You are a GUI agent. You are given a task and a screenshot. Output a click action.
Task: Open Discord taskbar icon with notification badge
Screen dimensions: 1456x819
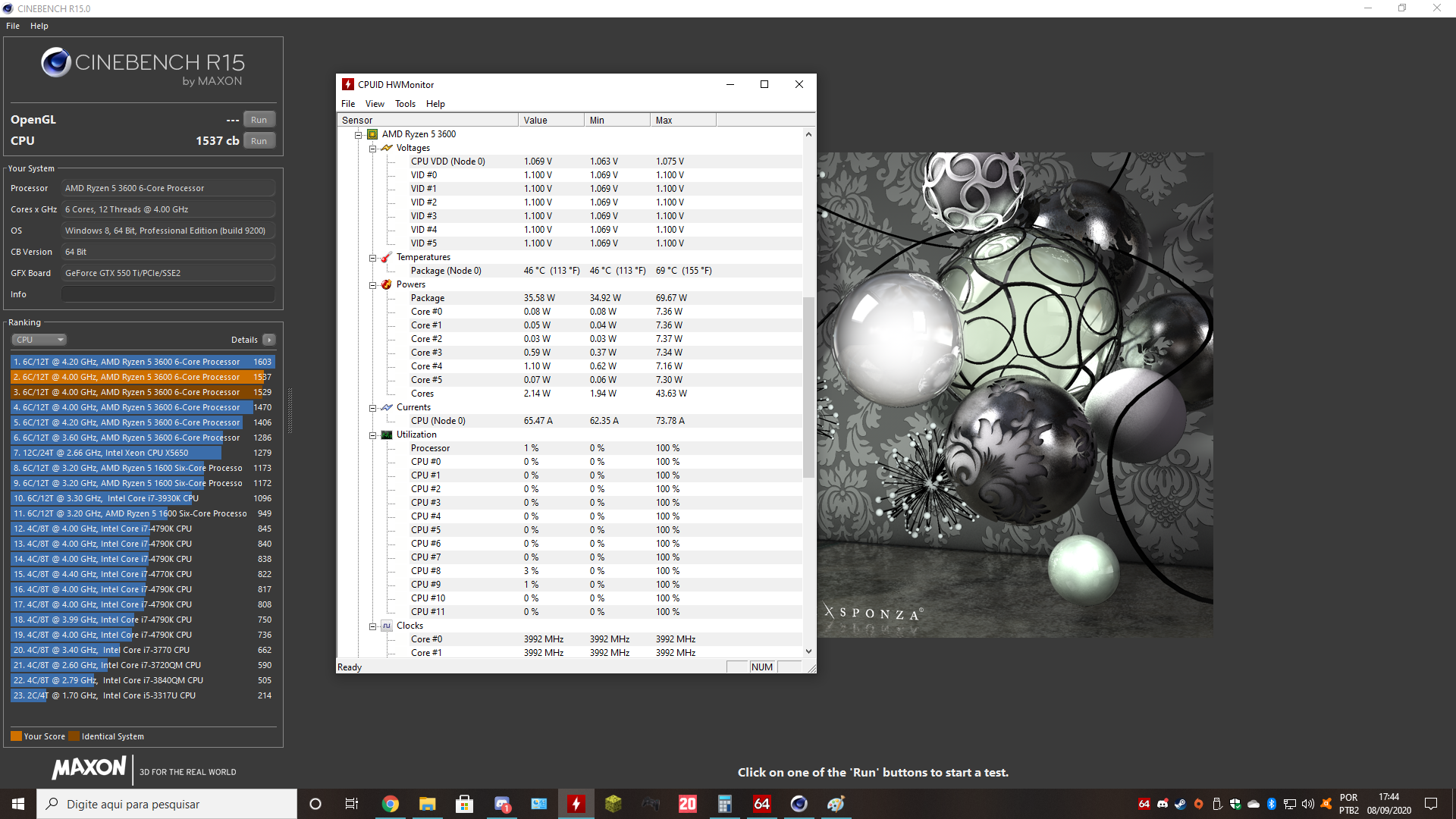(502, 804)
